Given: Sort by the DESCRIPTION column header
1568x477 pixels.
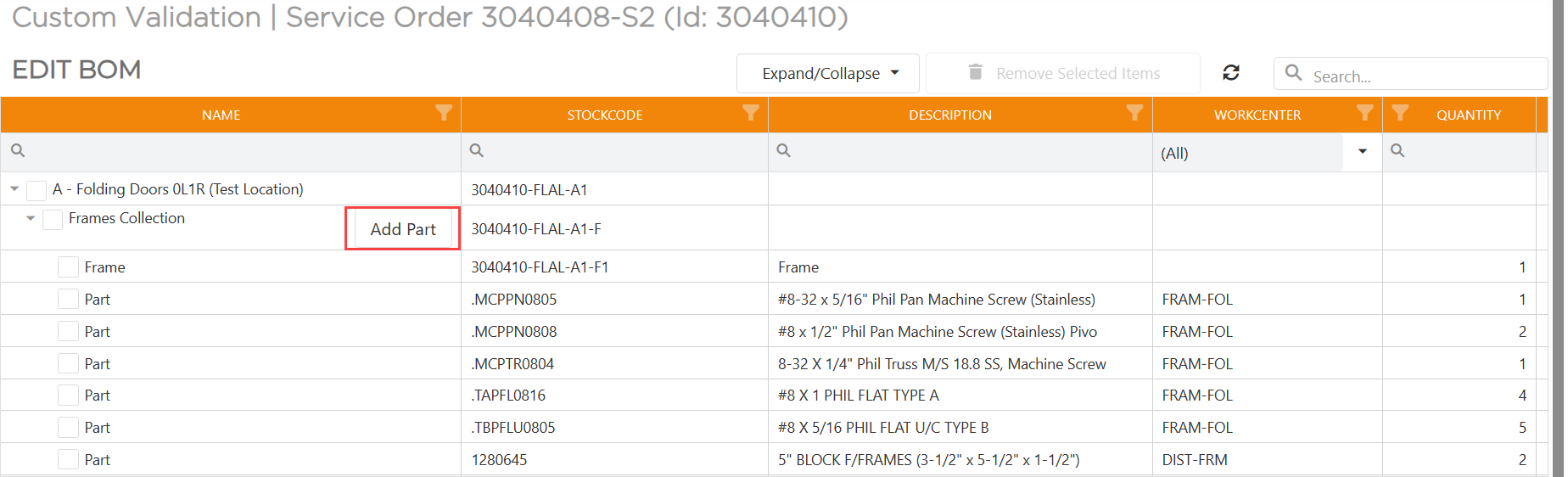Looking at the screenshot, I should pos(950,115).
